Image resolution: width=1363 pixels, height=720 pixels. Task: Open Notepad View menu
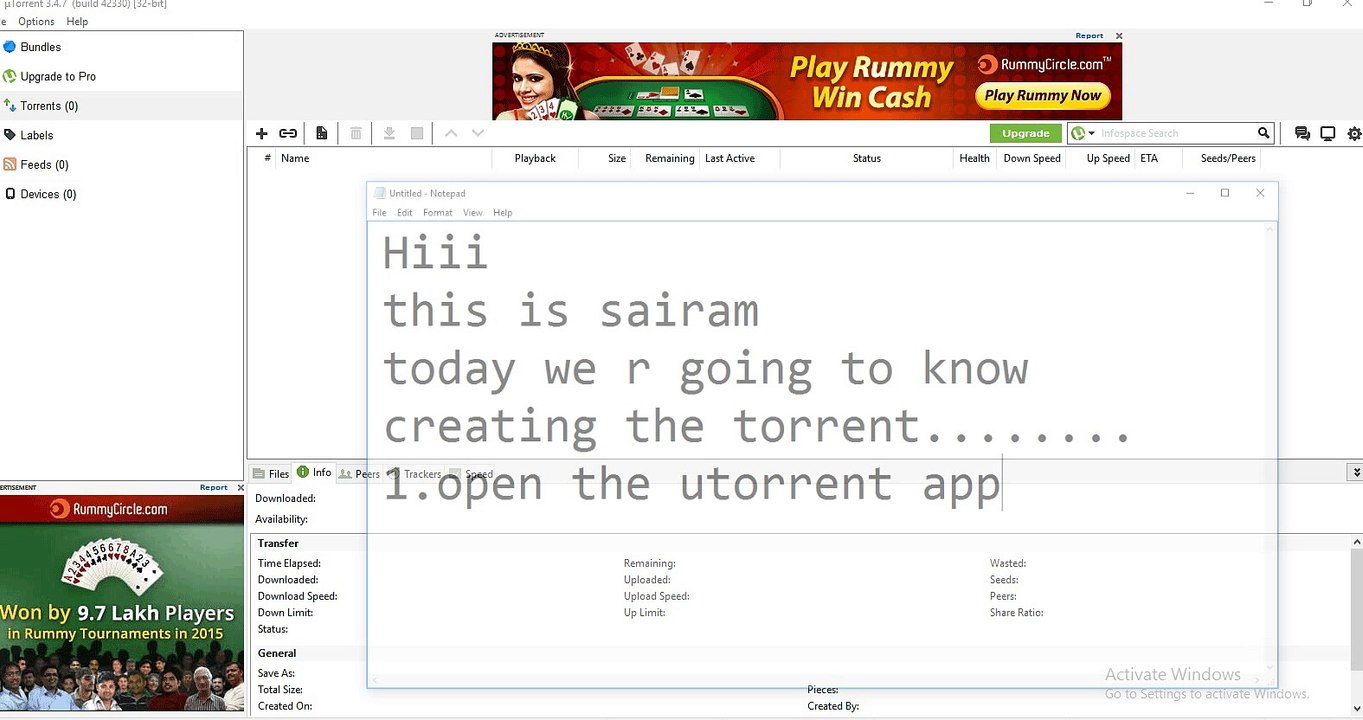click(472, 213)
